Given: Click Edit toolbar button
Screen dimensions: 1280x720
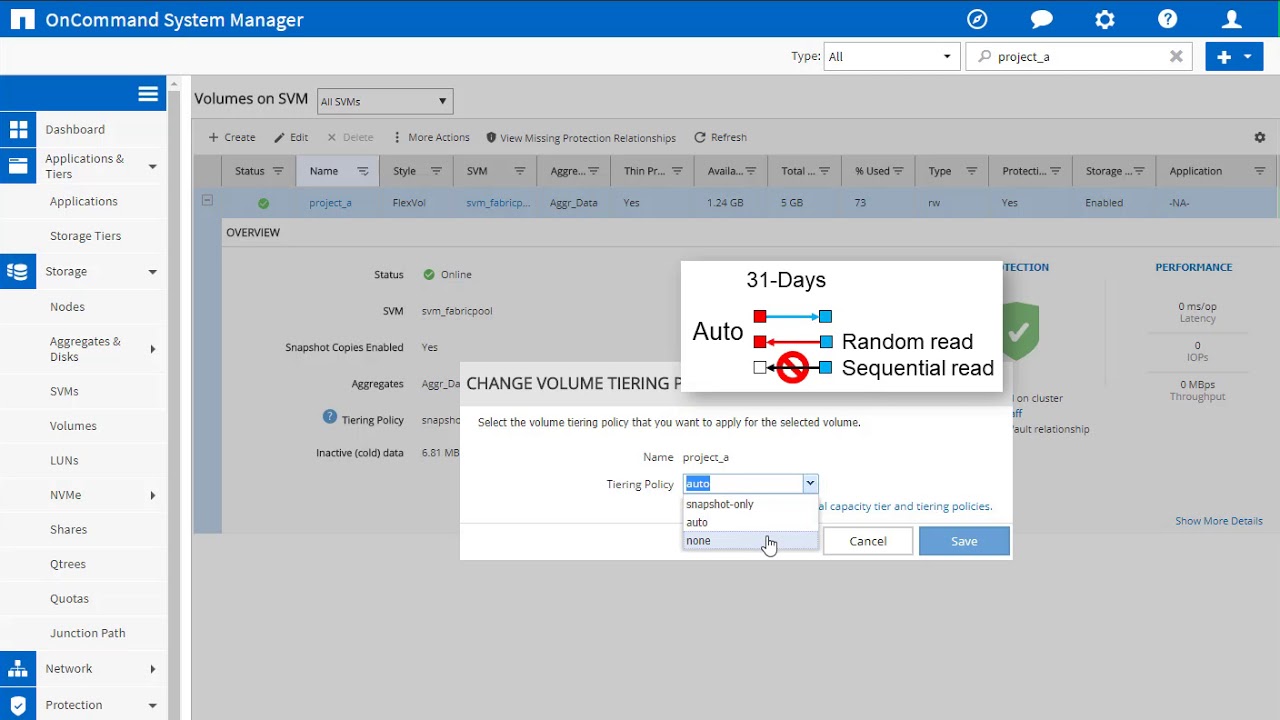Looking at the screenshot, I should 291,137.
